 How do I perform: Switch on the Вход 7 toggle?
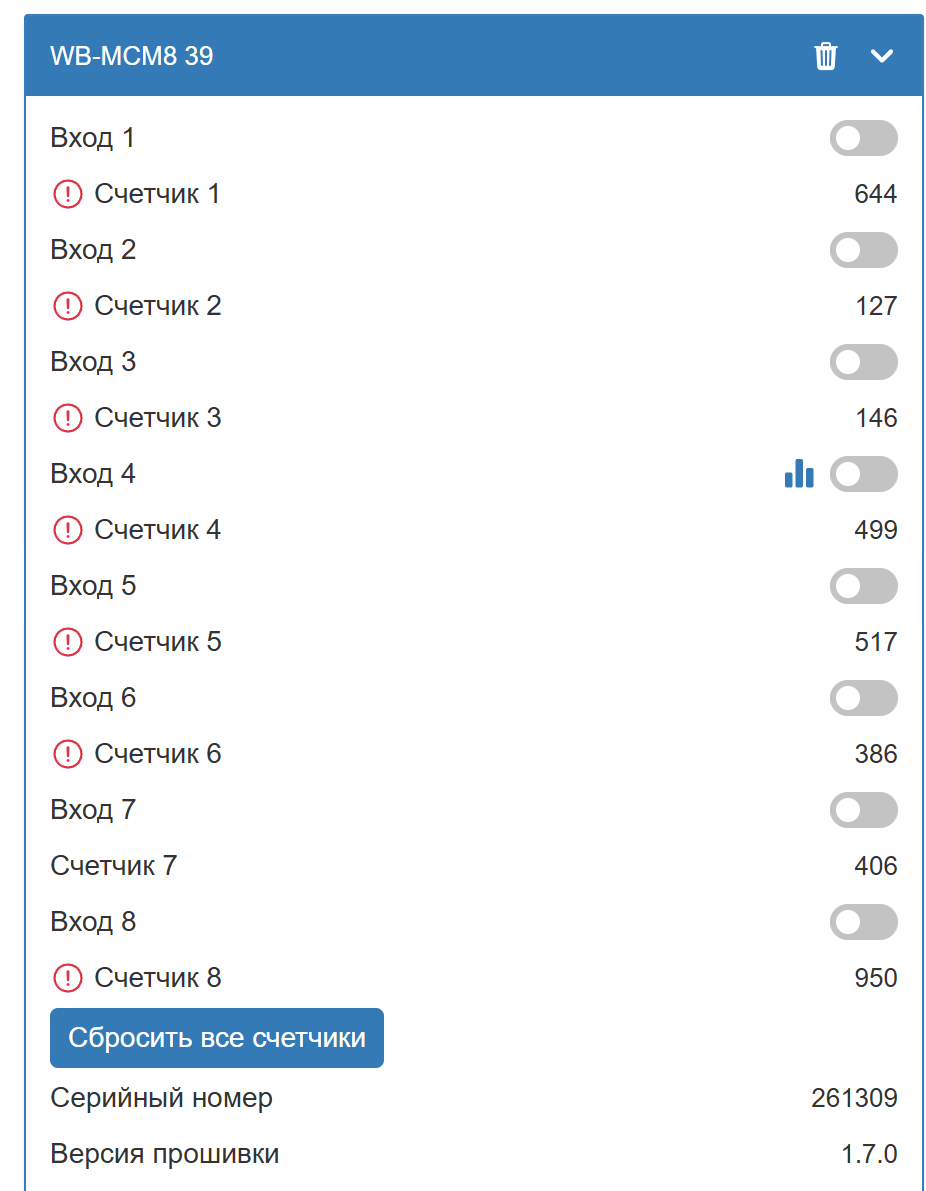click(x=863, y=810)
